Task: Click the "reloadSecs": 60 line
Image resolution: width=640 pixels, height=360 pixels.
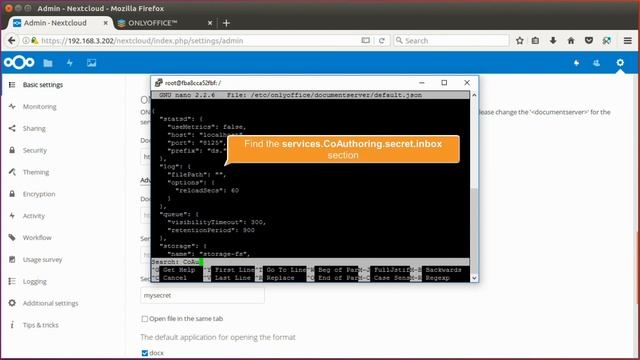Action: point(207,191)
